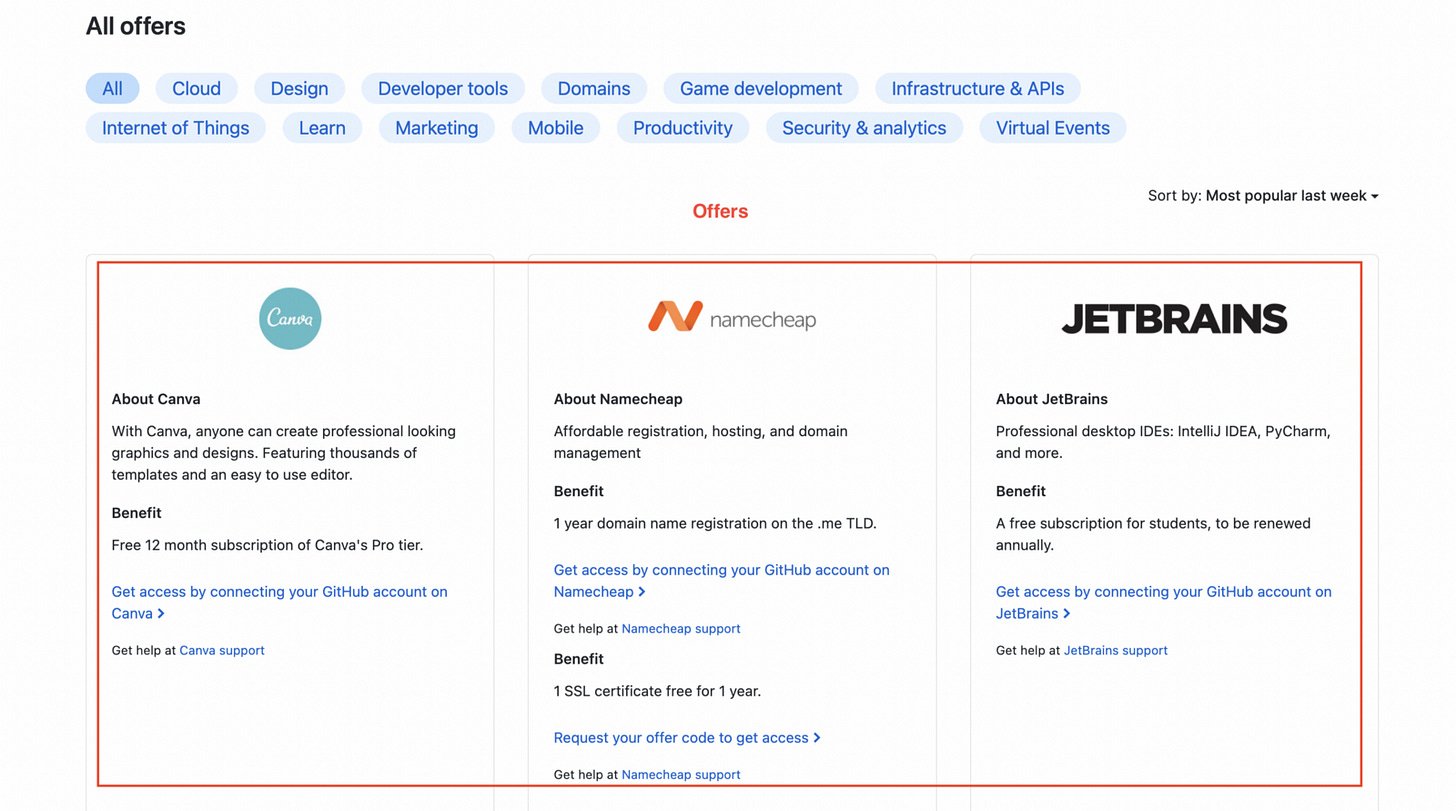Select the All filter
1456x811 pixels.
(112, 88)
